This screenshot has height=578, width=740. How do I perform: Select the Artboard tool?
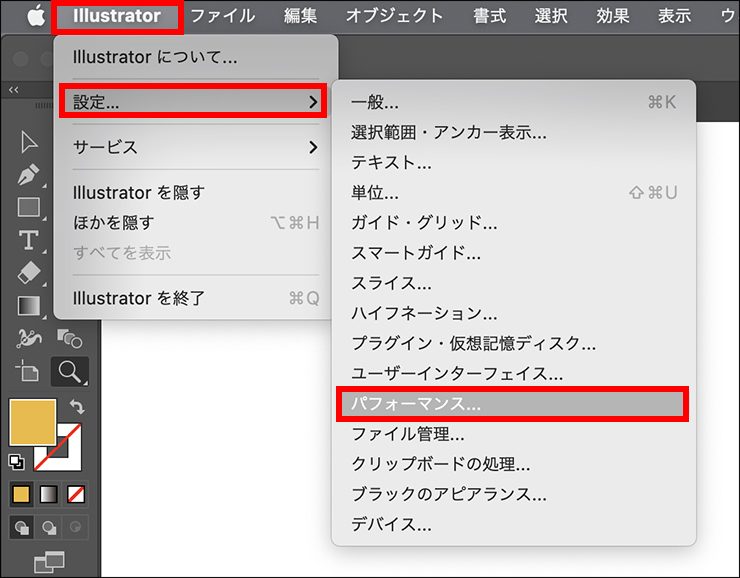coord(29,371)
